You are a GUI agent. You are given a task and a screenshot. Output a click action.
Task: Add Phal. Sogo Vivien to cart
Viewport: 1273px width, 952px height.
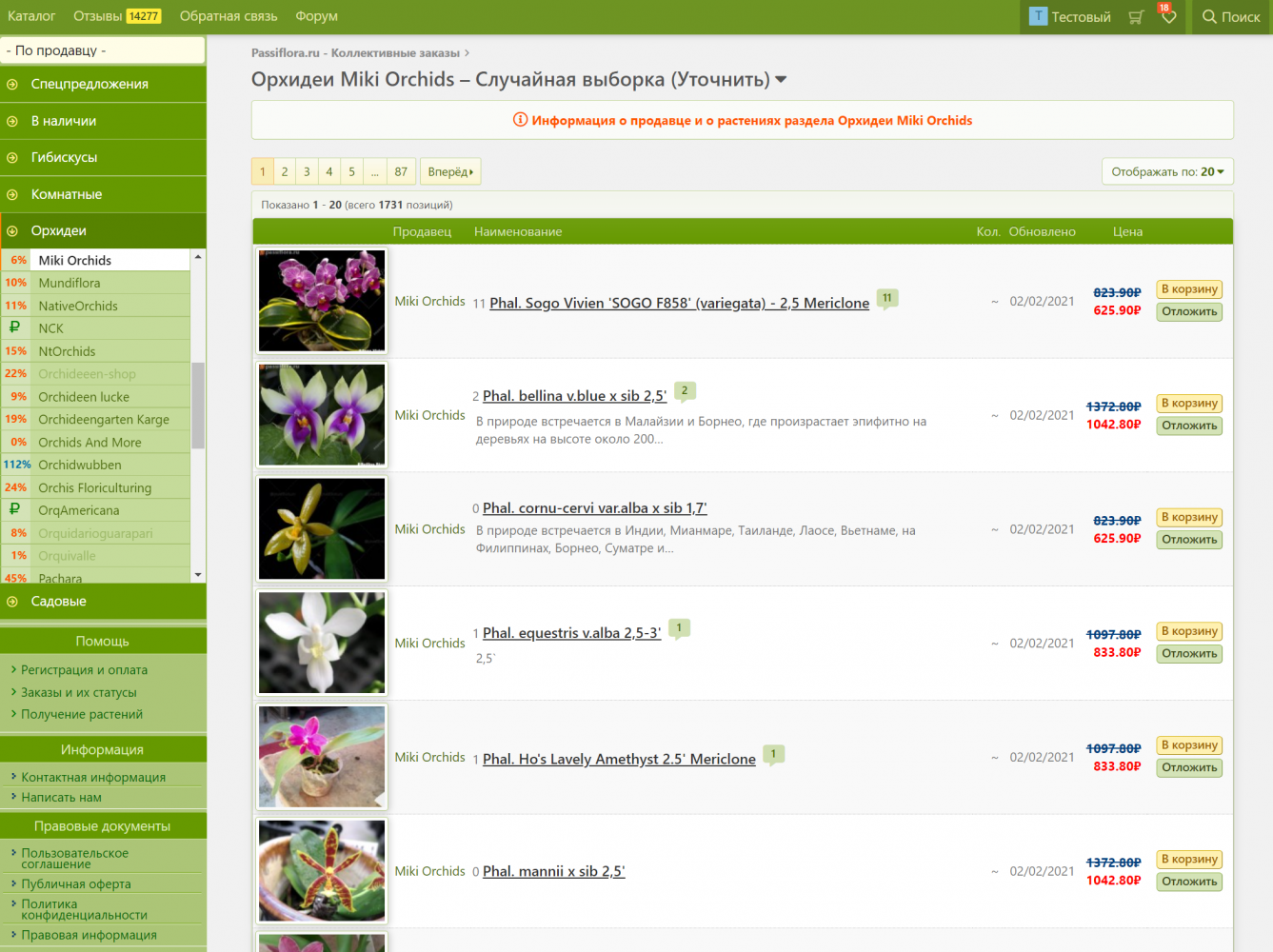tap(1189, 289)
